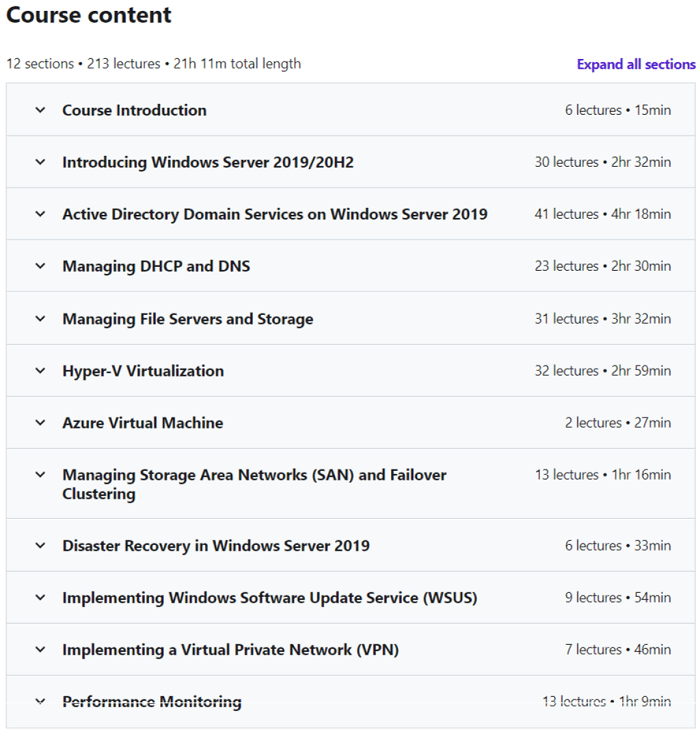The image size is (700, 734).
Task: Toggle chevron for Active Directory Domain Services
Action: (40, 214)
